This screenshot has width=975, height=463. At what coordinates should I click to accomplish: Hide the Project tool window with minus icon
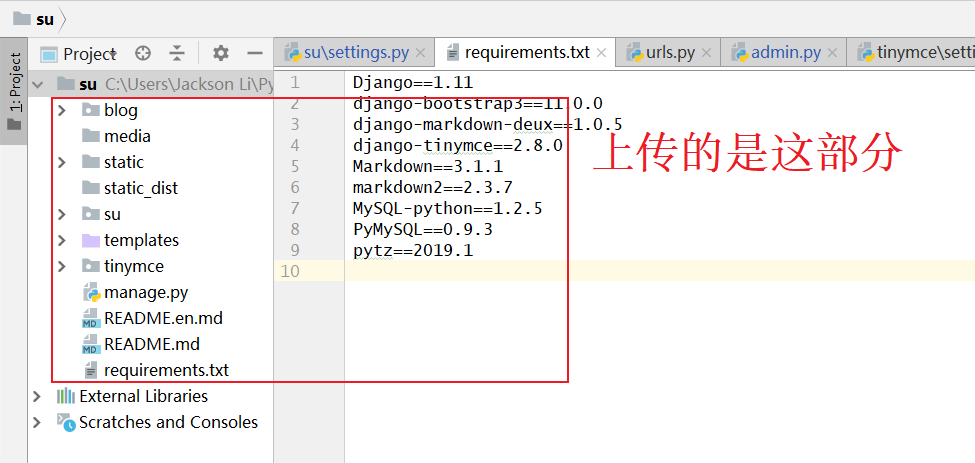[255, 53]
